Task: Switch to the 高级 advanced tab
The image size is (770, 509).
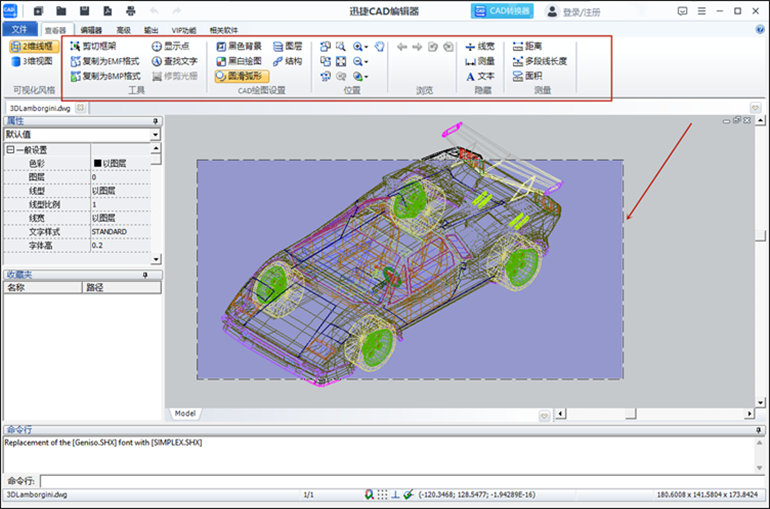Action: (x=123, y=30)
